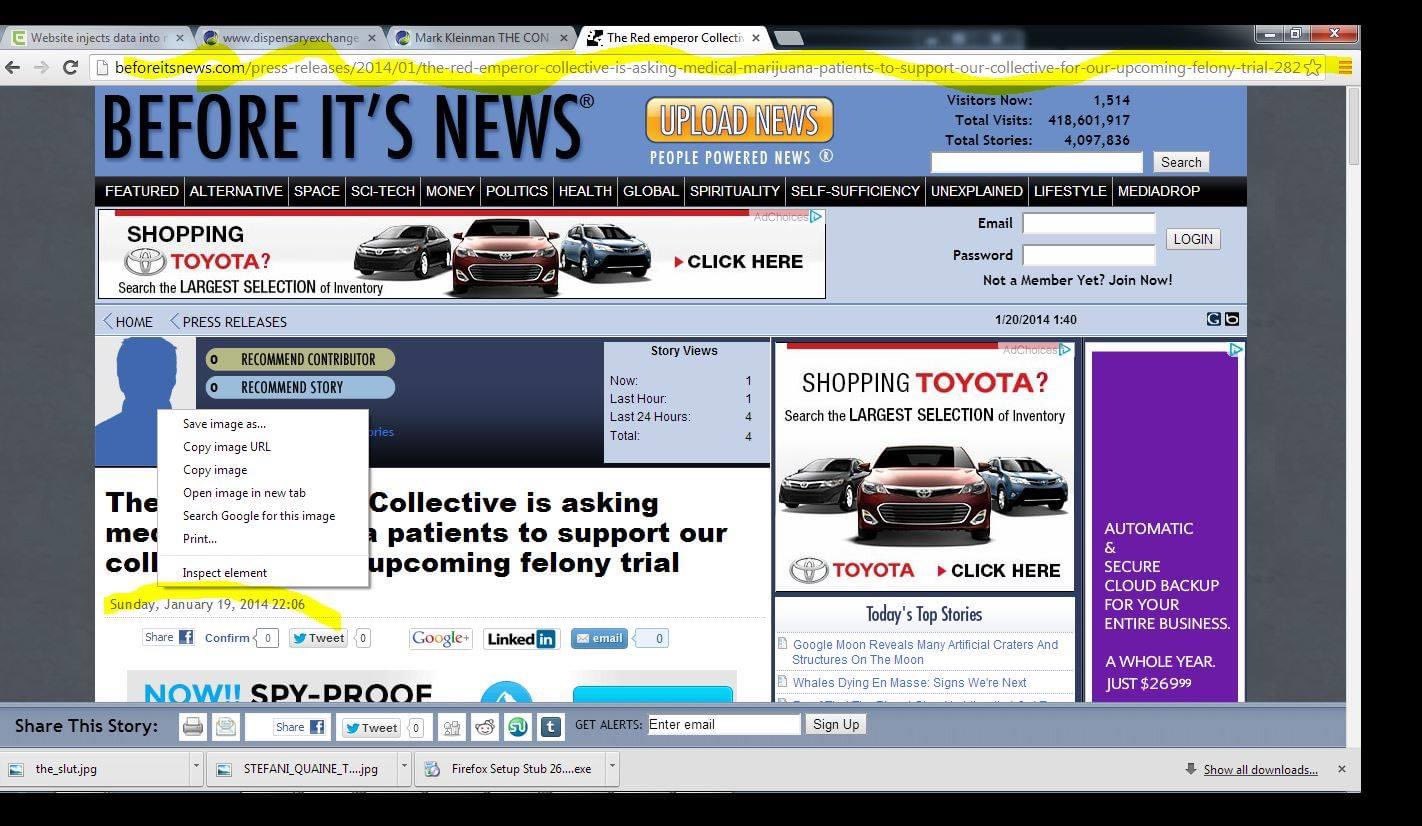Share via Tumblr icon in bottom bar
1422x826 pixels.
coord(551,727)
